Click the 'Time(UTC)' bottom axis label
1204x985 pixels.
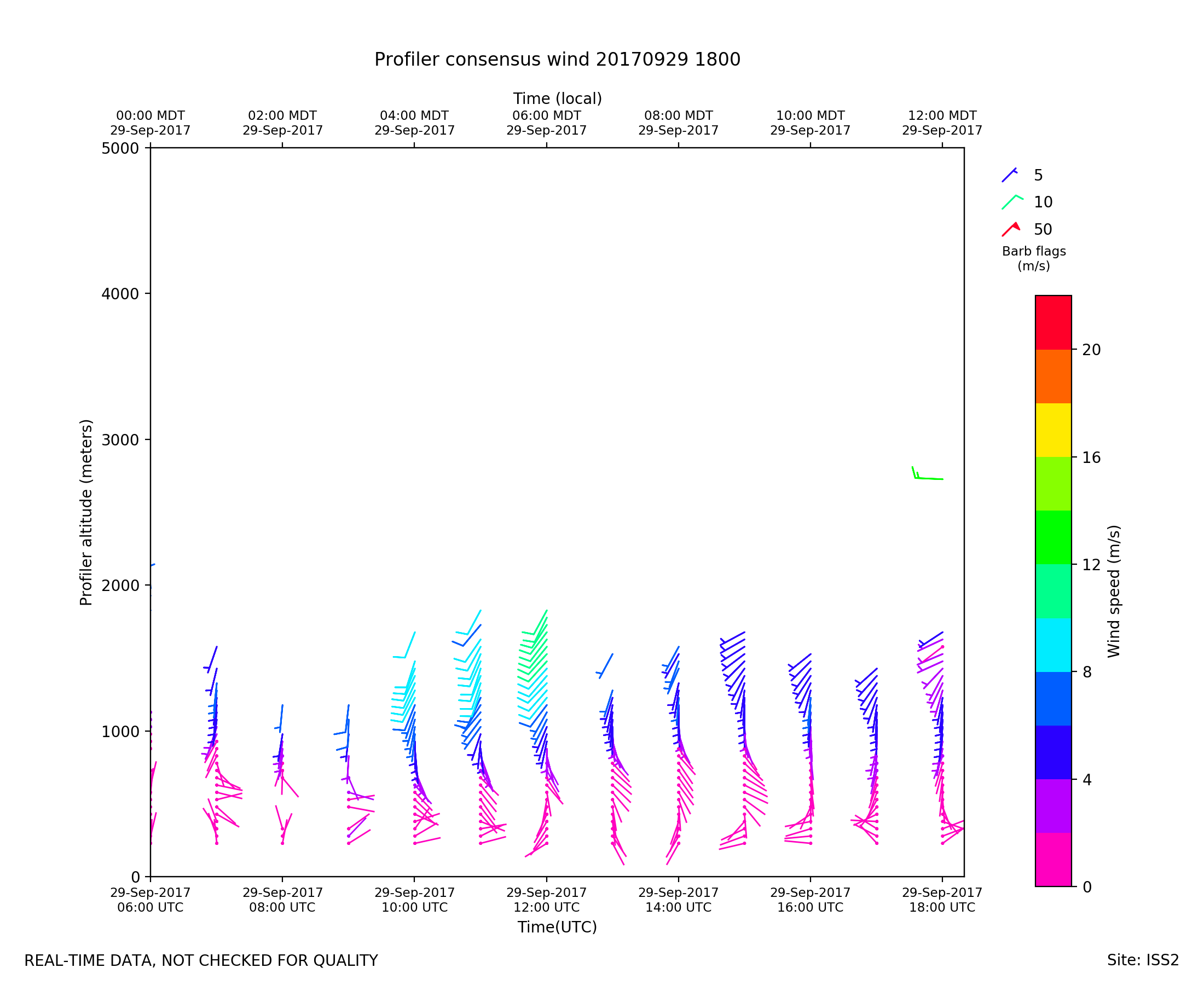[x=557, y=926]
